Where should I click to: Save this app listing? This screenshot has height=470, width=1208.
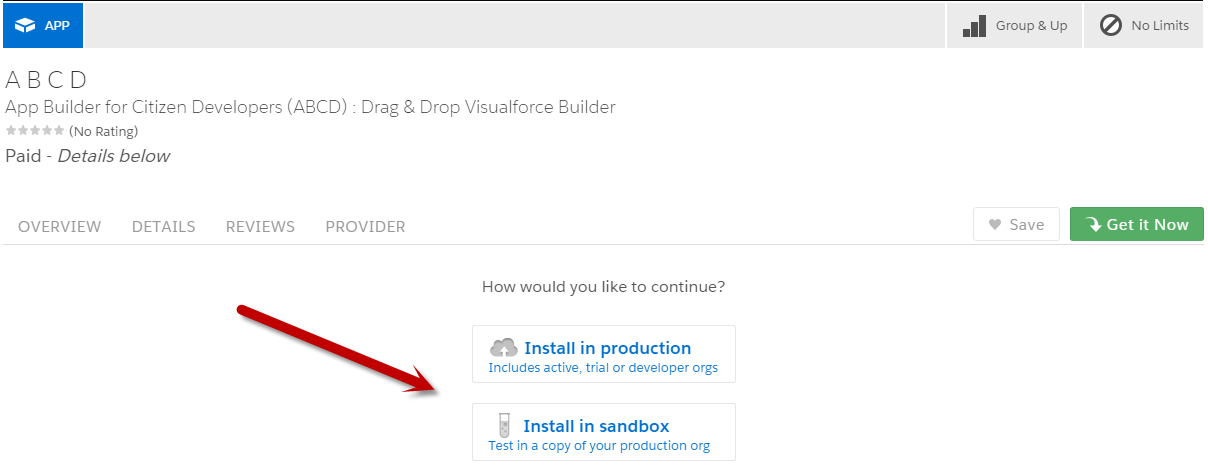1016,225
